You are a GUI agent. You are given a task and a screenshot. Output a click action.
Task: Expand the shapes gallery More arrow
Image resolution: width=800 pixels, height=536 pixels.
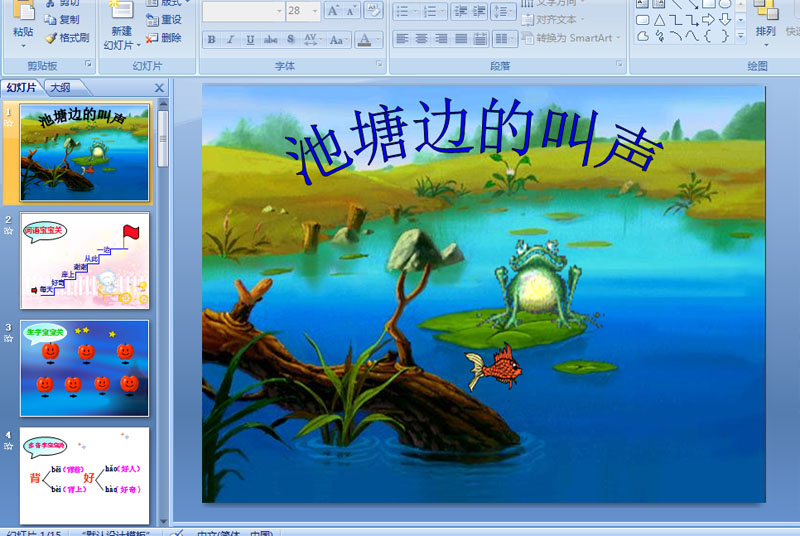pyautogui.click(x=741, y=36)
